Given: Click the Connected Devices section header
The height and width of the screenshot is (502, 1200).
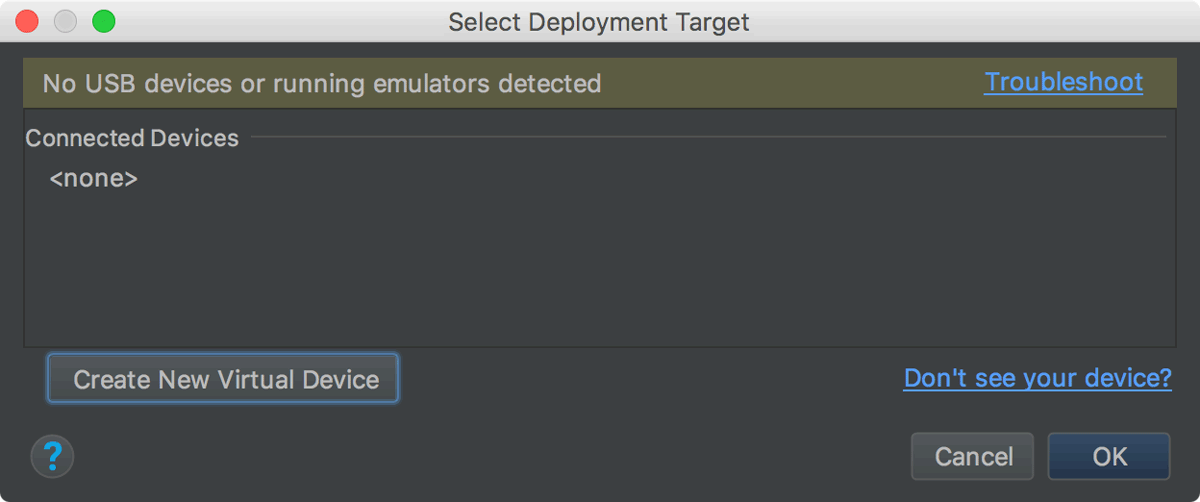Looking at the screenshot, I should [132, 138].
